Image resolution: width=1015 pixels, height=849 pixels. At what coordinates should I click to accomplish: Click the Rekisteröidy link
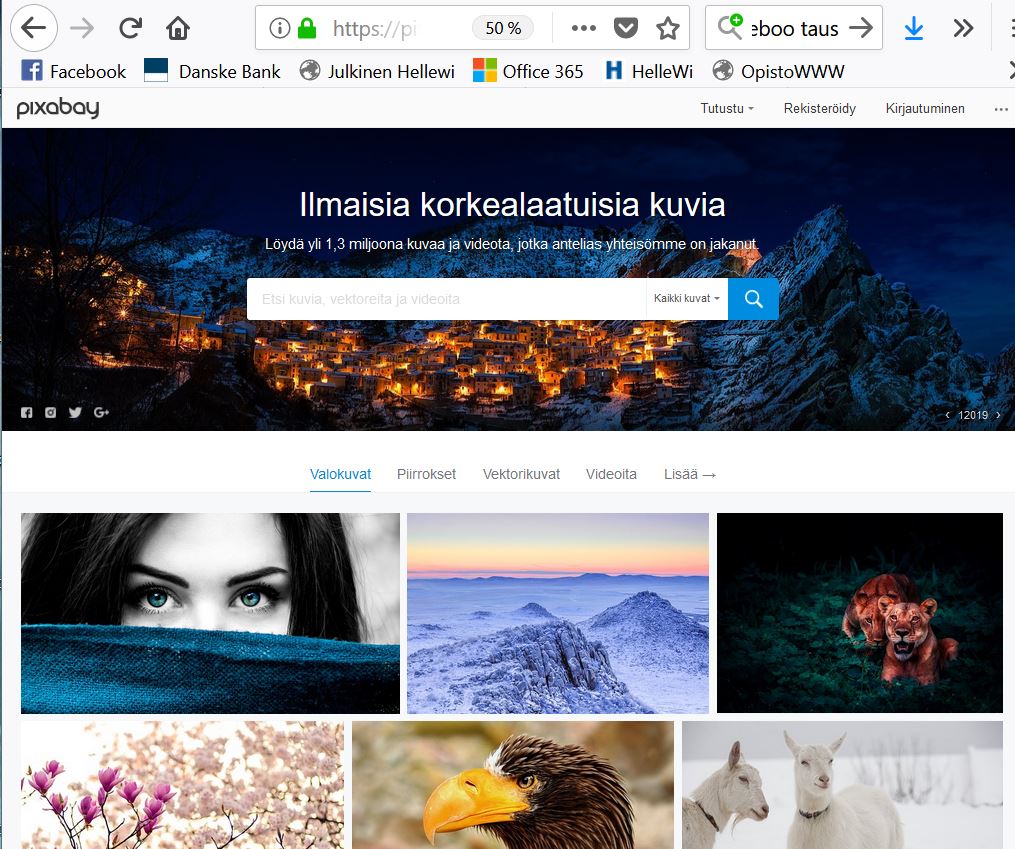coord(819,109)
